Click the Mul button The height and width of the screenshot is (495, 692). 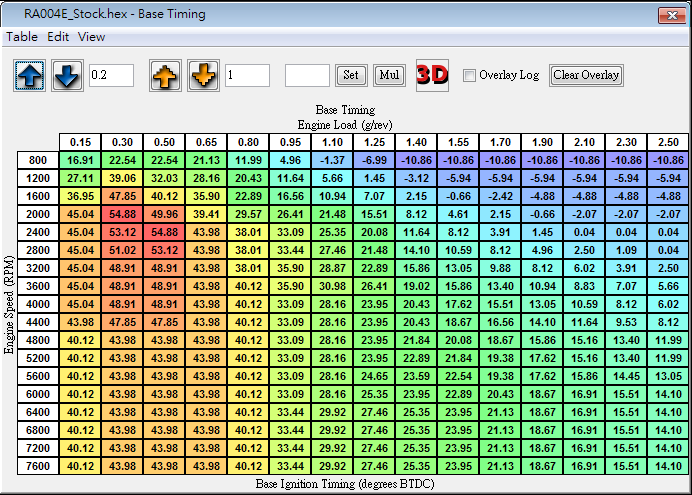click(389, 75)
